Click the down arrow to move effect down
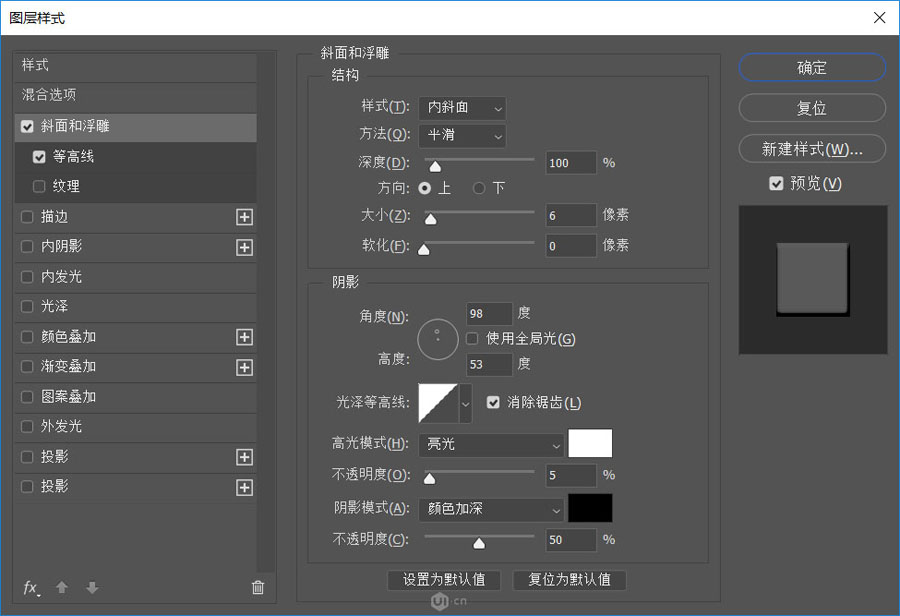Image resolution: width=900 pixels, height=616 pixels. tap(91, 588)
